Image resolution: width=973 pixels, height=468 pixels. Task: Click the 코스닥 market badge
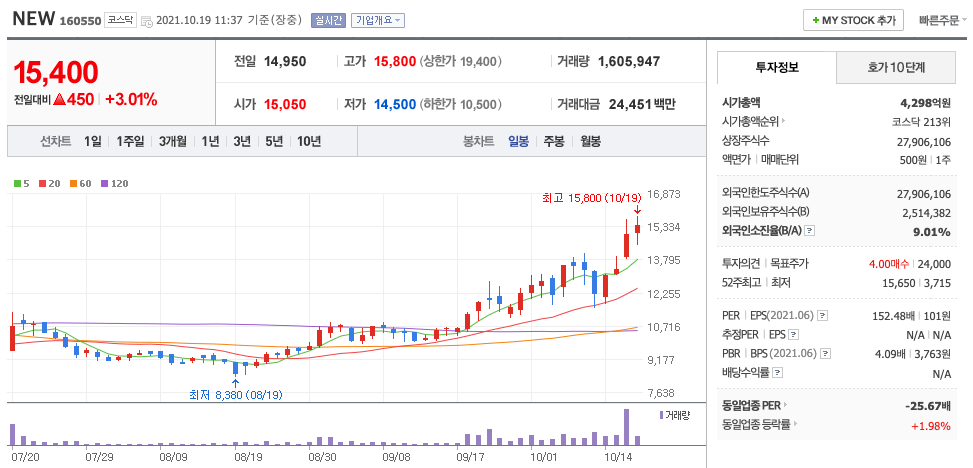120,20
